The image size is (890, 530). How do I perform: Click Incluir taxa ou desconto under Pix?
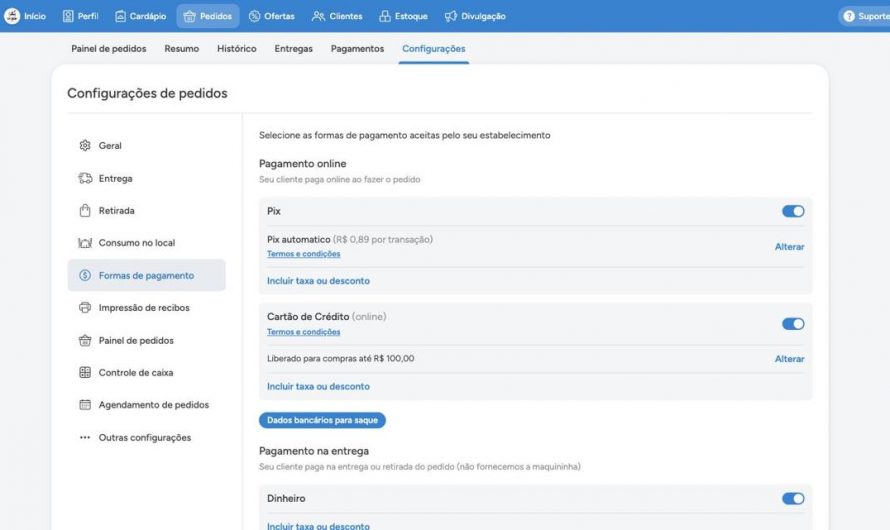point(318,281)
